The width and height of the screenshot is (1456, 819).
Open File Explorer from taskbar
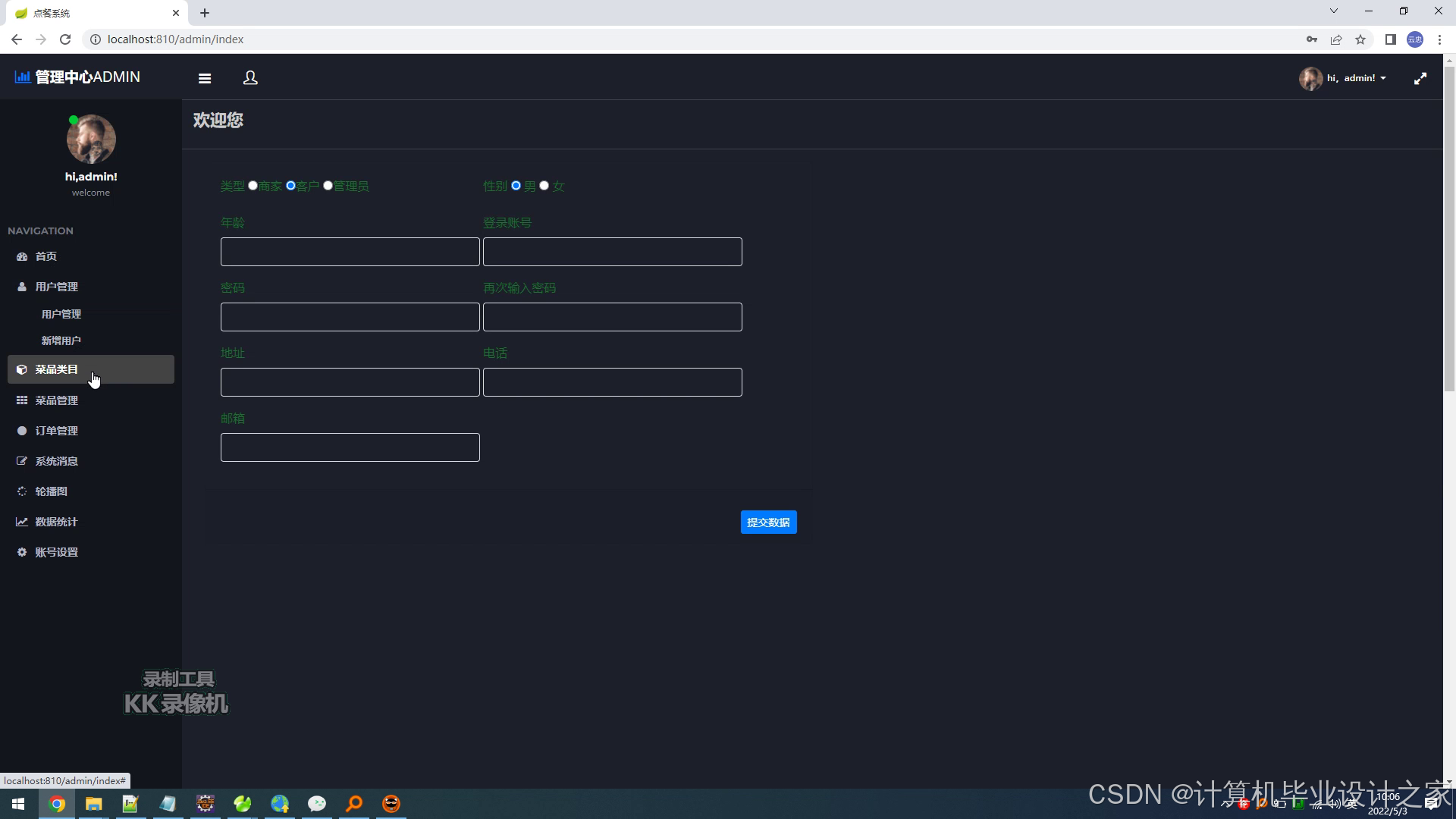click(93, 804)
